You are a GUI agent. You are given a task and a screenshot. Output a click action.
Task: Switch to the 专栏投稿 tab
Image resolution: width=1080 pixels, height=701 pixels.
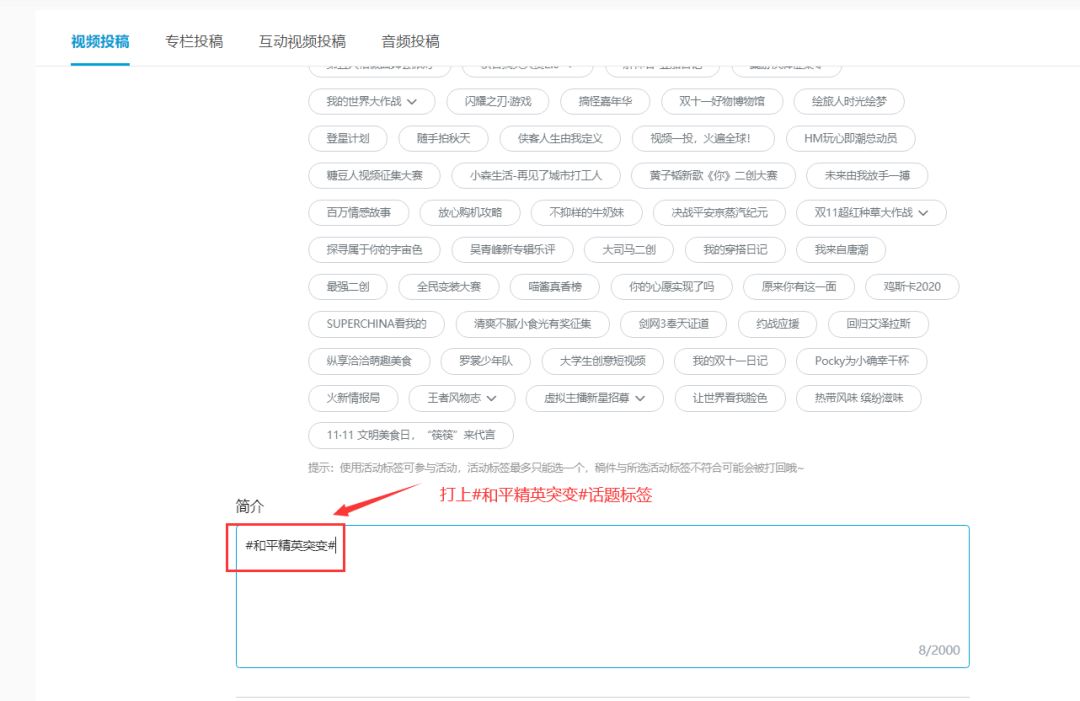click(x=194, y=41)
